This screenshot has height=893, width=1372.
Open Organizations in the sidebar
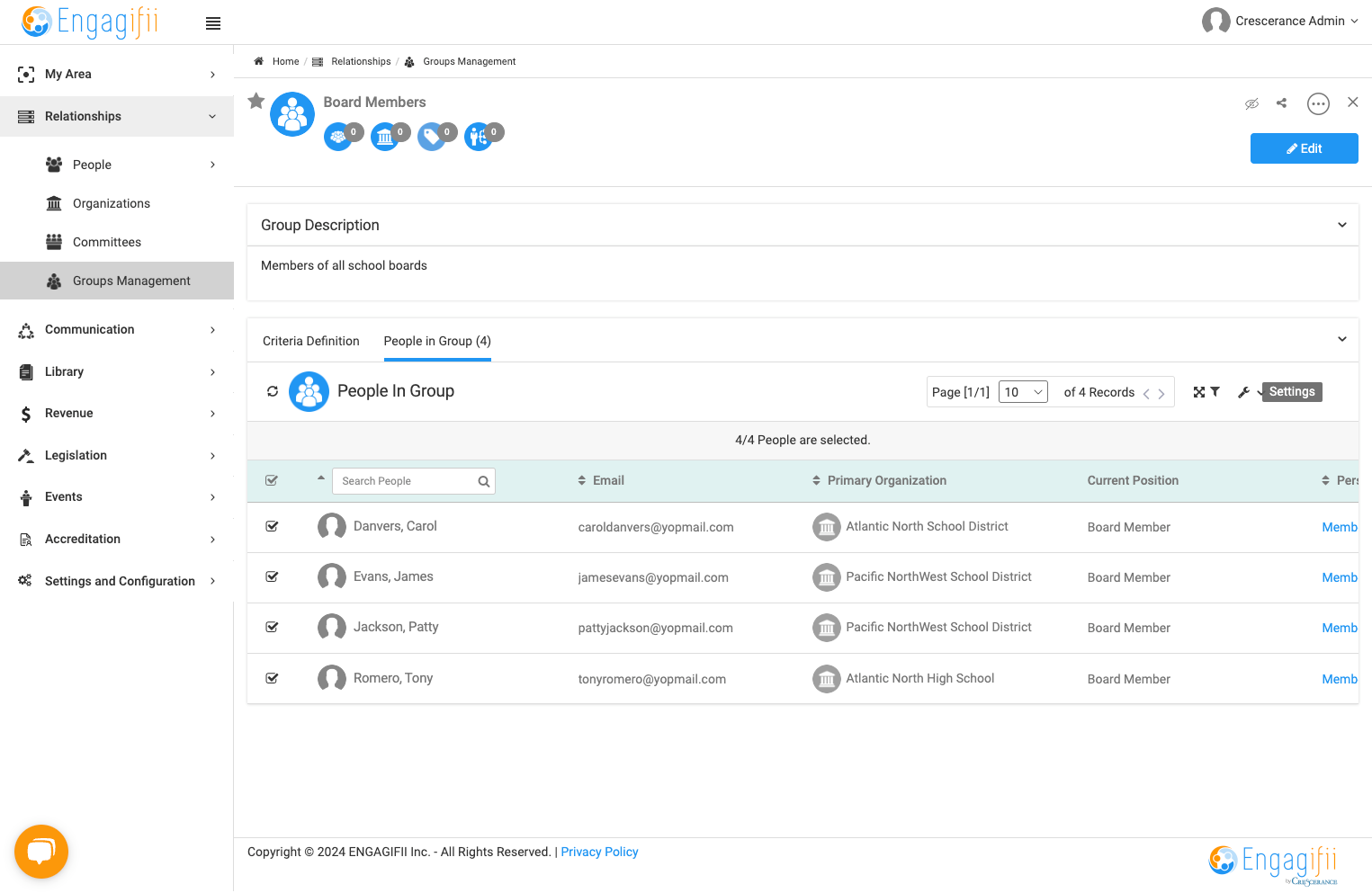point(112,203)
